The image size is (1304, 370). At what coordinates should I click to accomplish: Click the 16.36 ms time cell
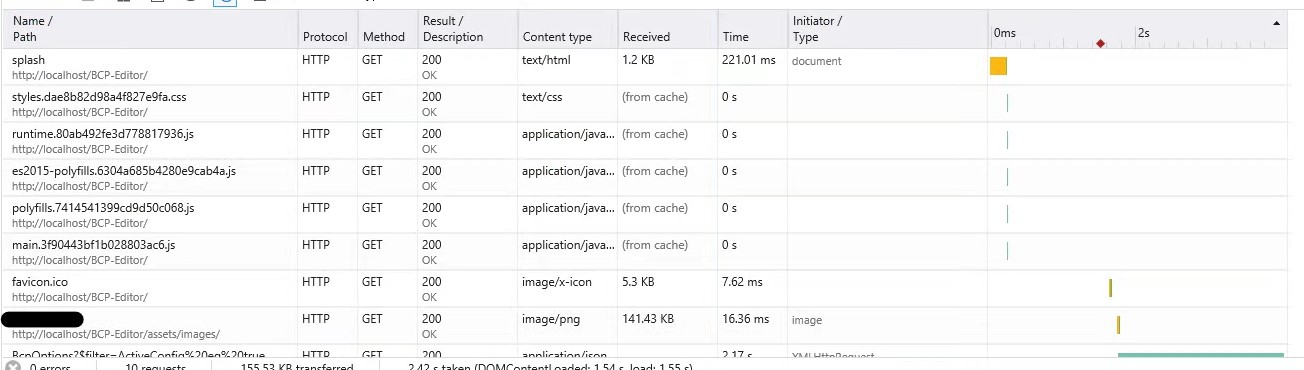[746, 319]
